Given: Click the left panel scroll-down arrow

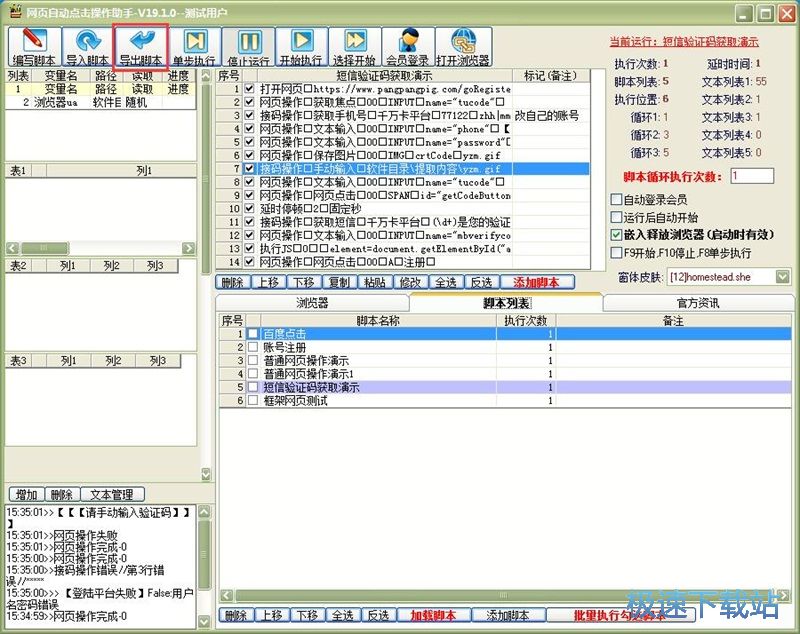Looking at the screenshot, I should [x=206, y=474].
